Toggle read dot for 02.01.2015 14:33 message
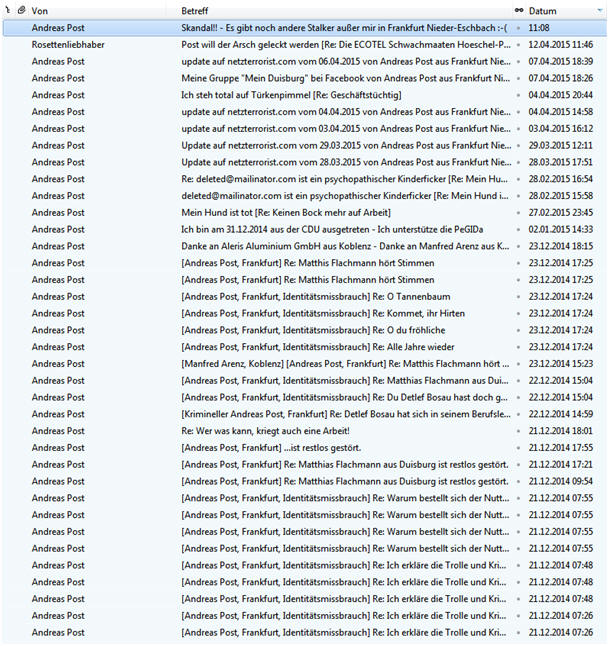 518,230
